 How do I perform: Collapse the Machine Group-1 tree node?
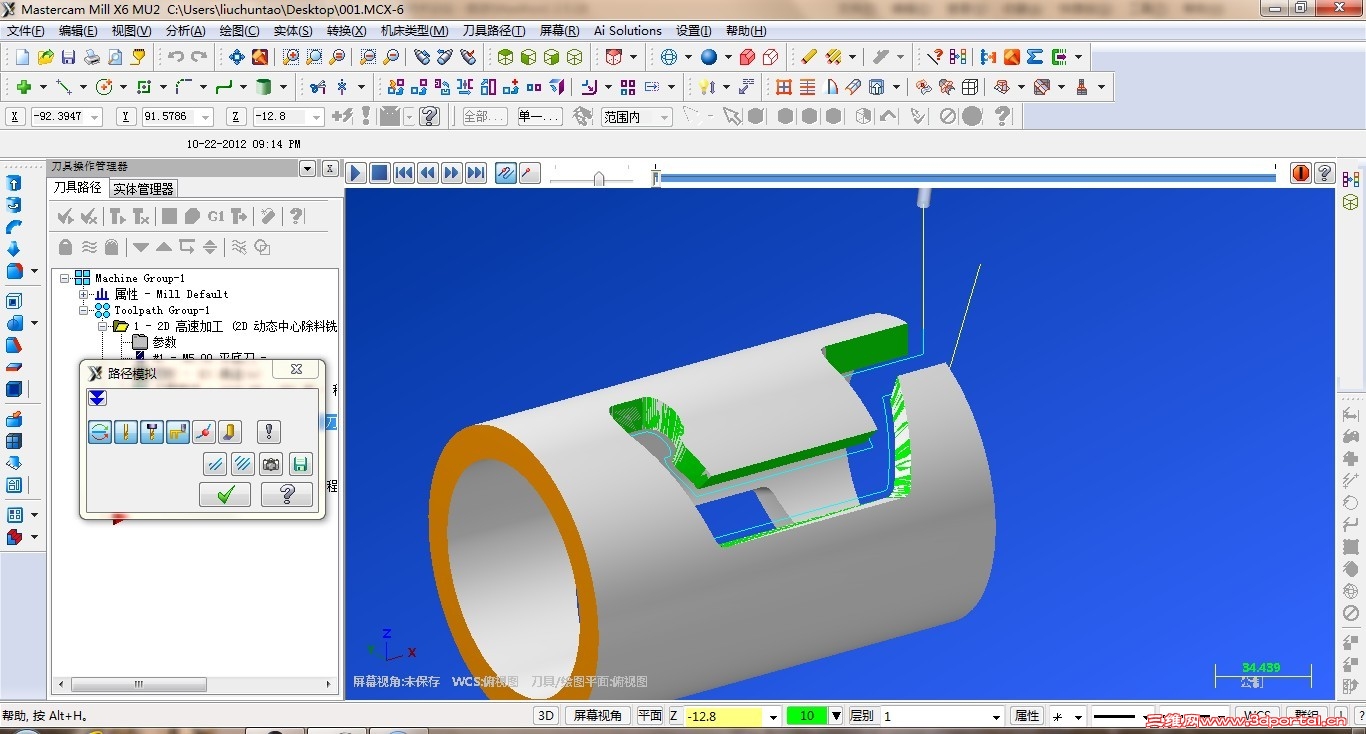[65, 278]
